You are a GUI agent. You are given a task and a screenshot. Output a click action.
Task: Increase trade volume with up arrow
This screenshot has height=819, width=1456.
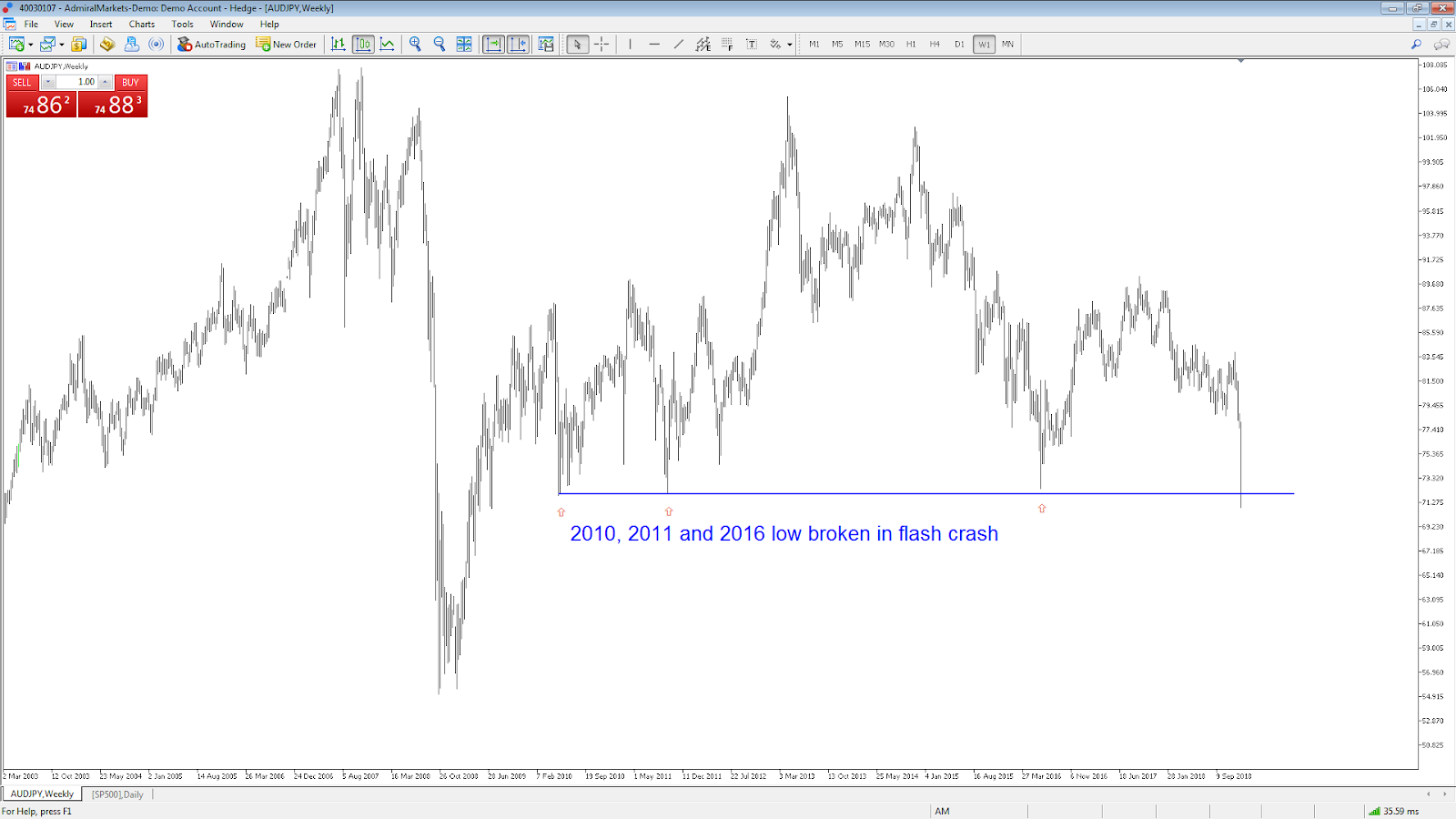click(x=106, y=82)
